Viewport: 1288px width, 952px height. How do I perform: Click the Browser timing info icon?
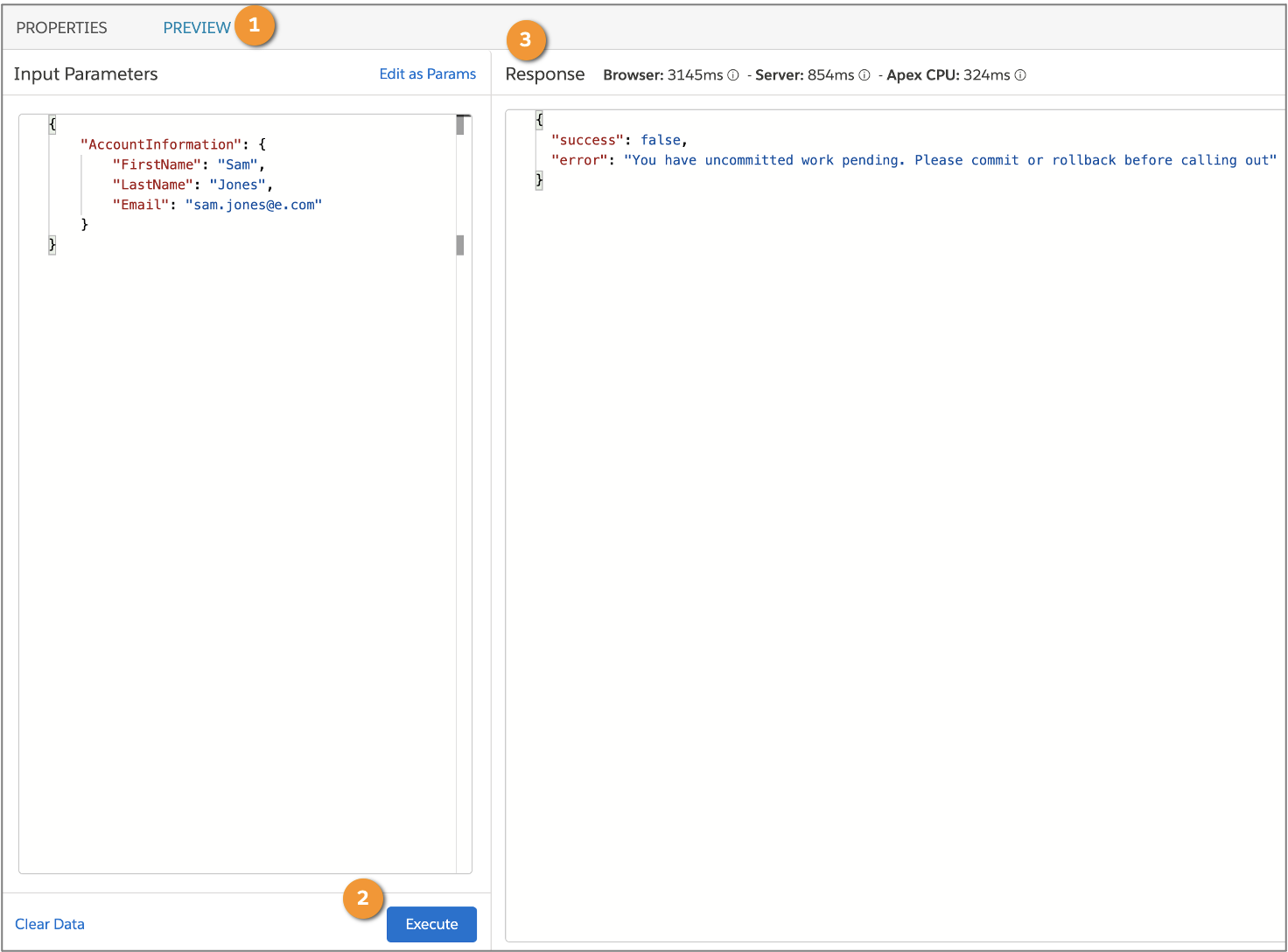coord(731,75)
